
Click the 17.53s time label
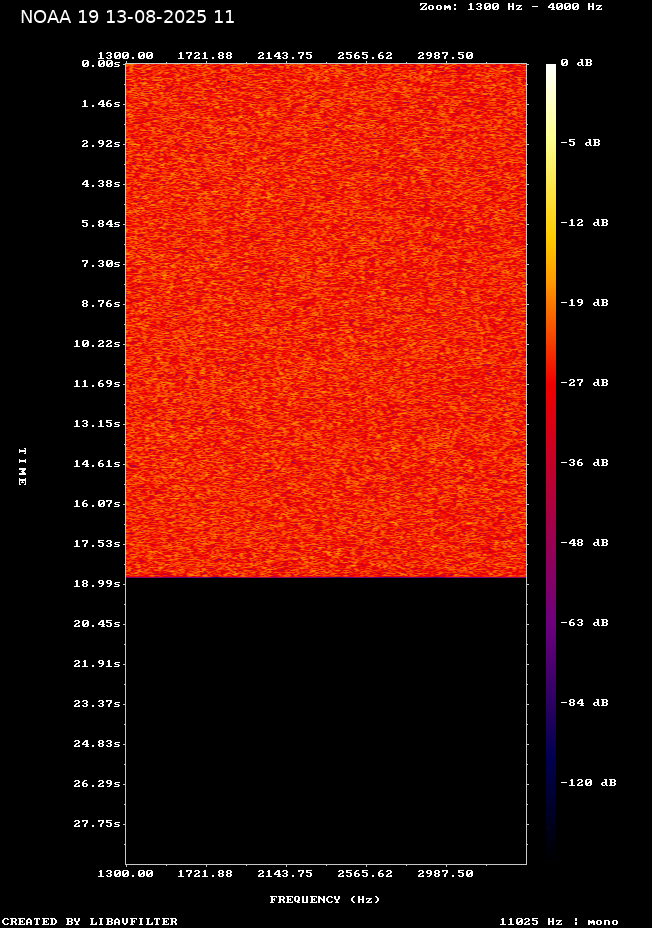point(97,543)
